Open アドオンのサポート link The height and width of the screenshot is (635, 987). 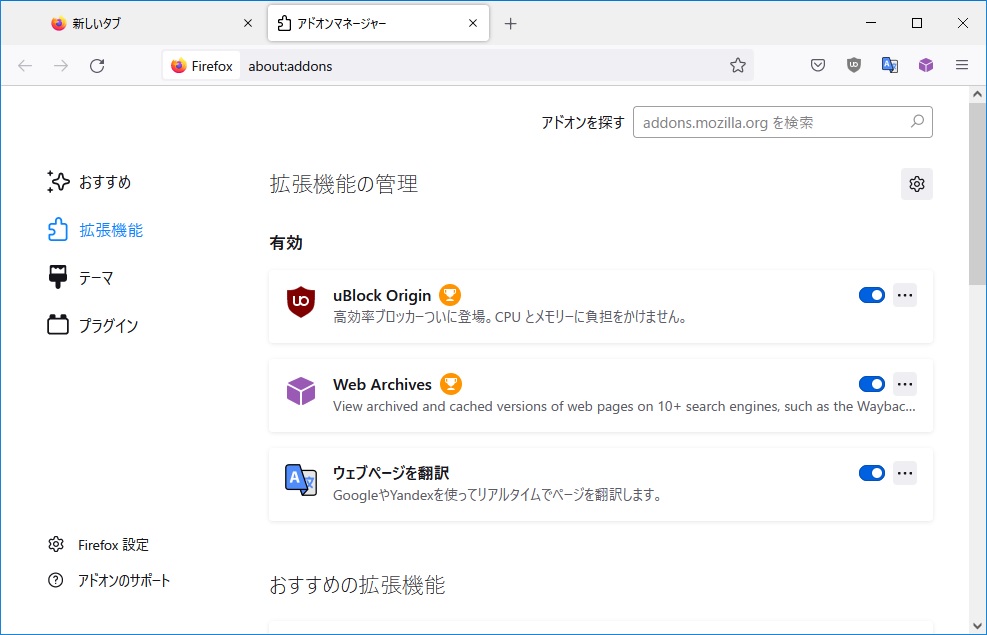click(124, 580)
